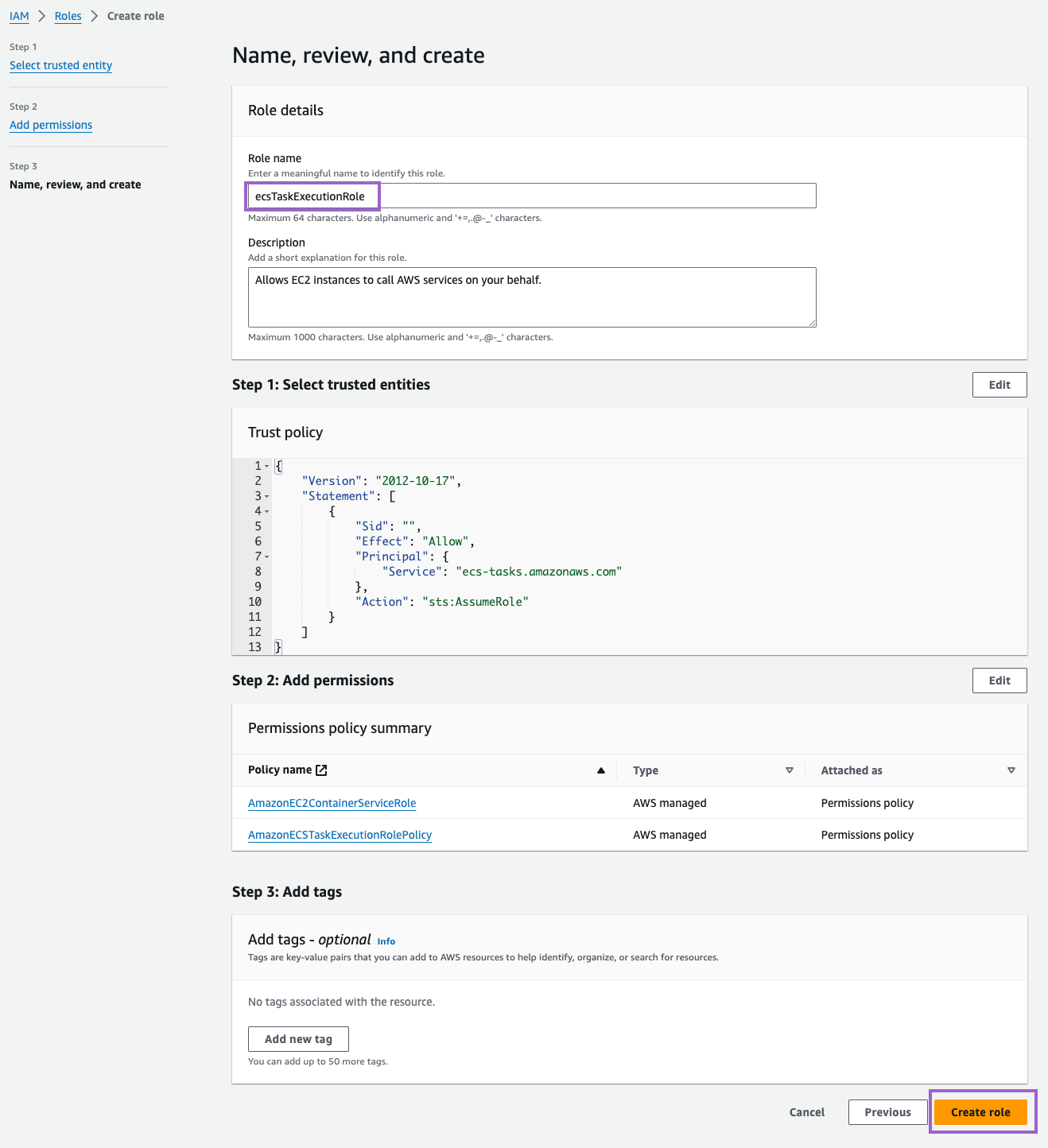Screen dimensions: 1048x1148
Task: Sort the Type column arrow
Action: (789, 770)
